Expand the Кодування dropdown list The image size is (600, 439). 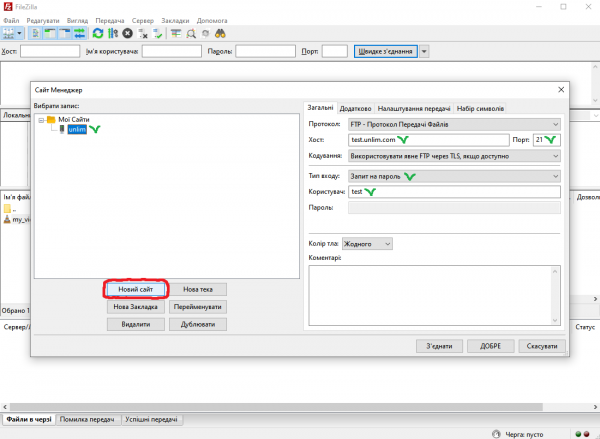pyautogui.click(x=454, y=155)
